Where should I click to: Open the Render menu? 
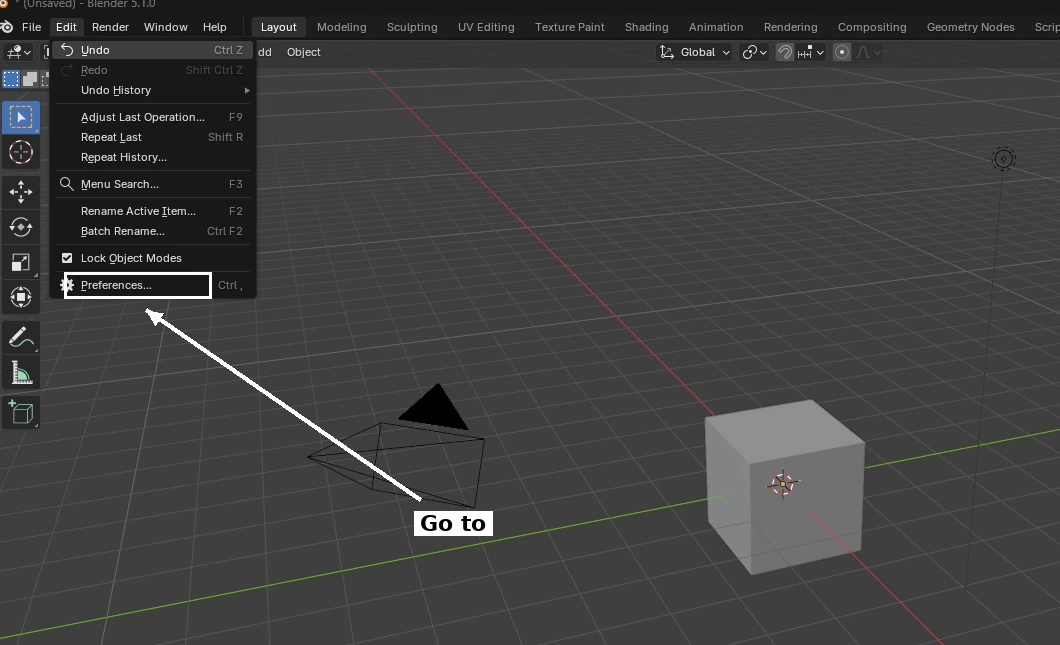(x=110, y=27)
